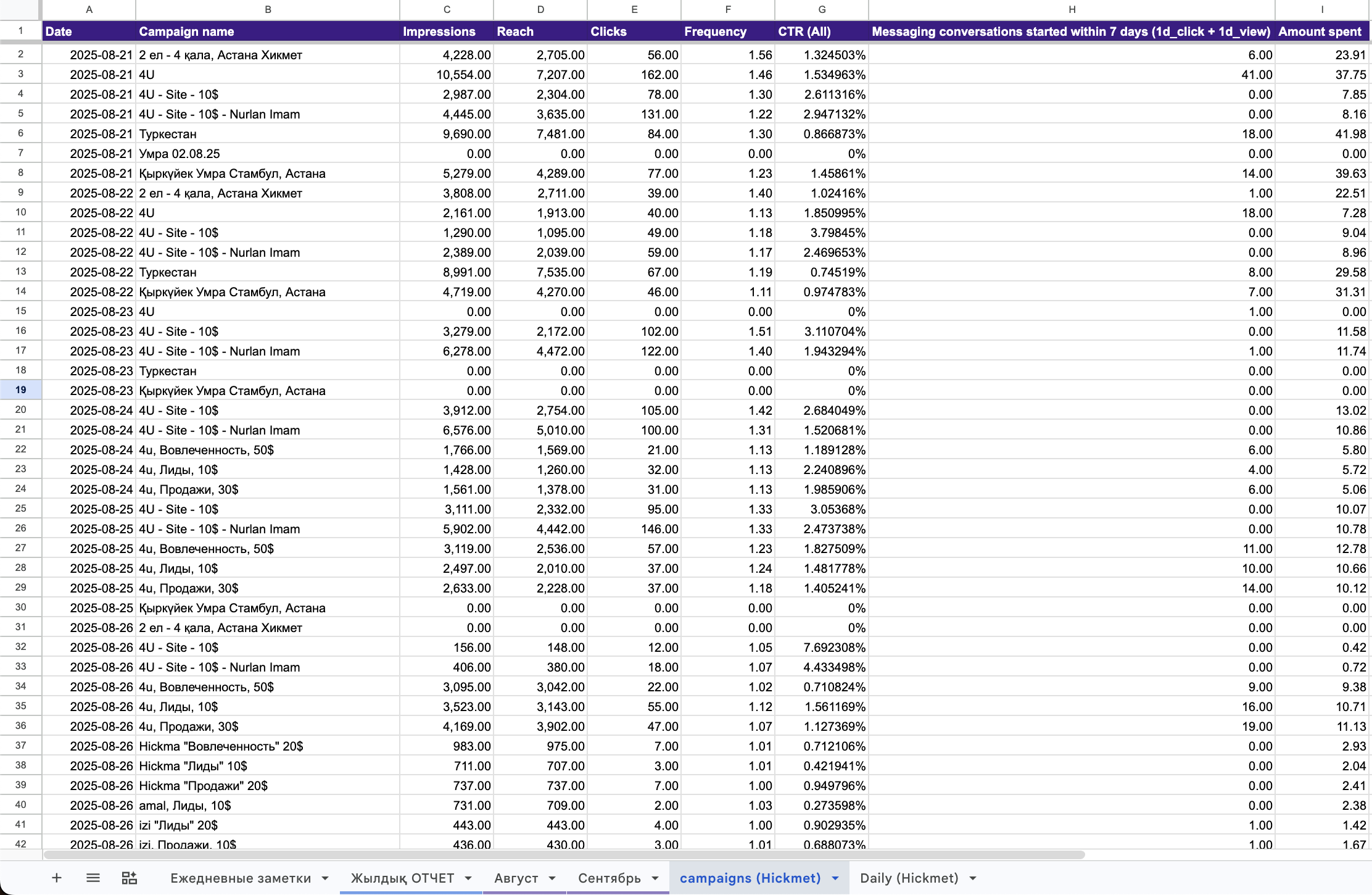This screenshot has height=895, width=1372.
Task: Select campaign cell Hickma "Вовлеченность" 20$
Action: coord(268,746)
